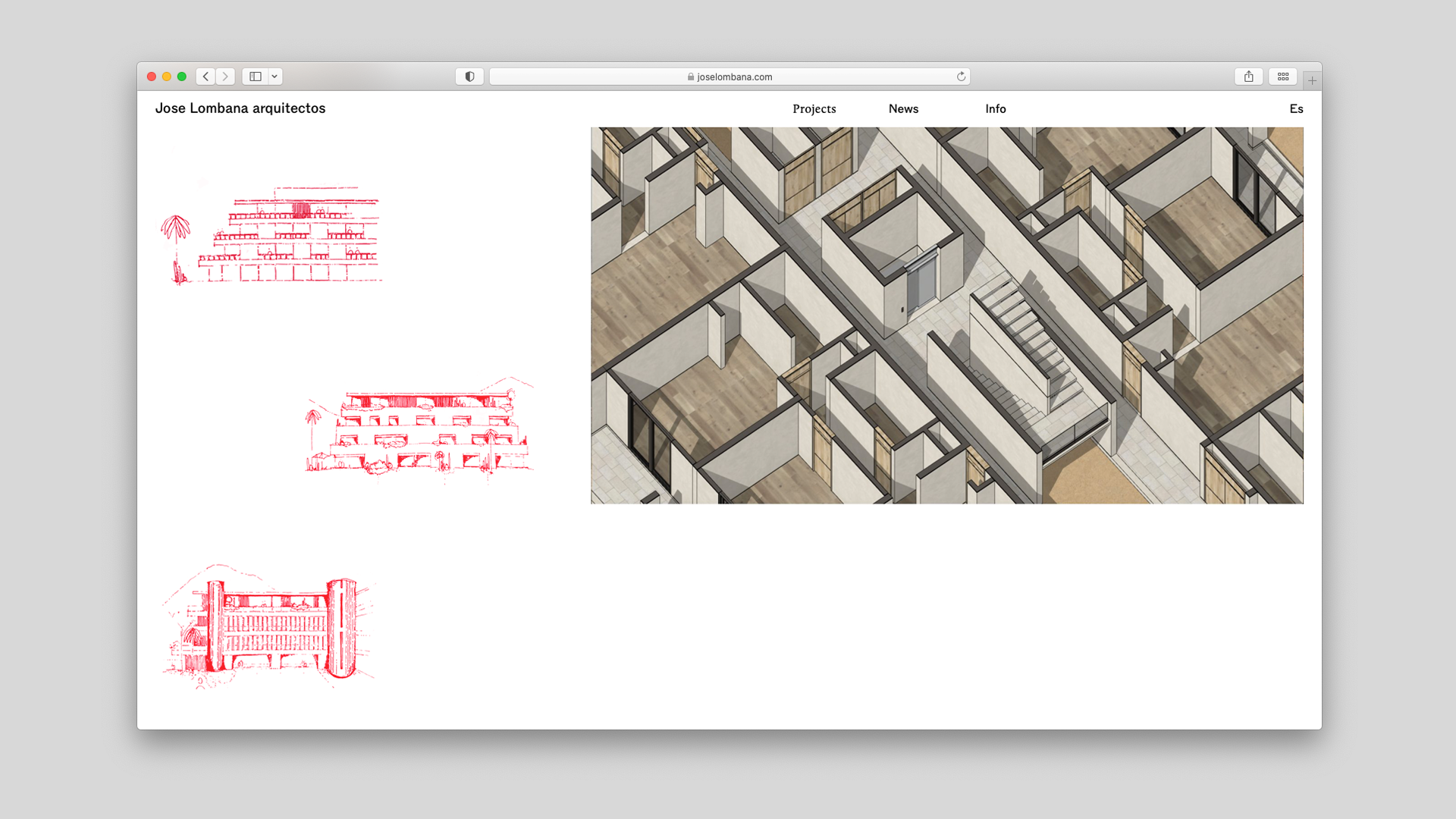Open the middle red hillside building sketch

[419, 429]
